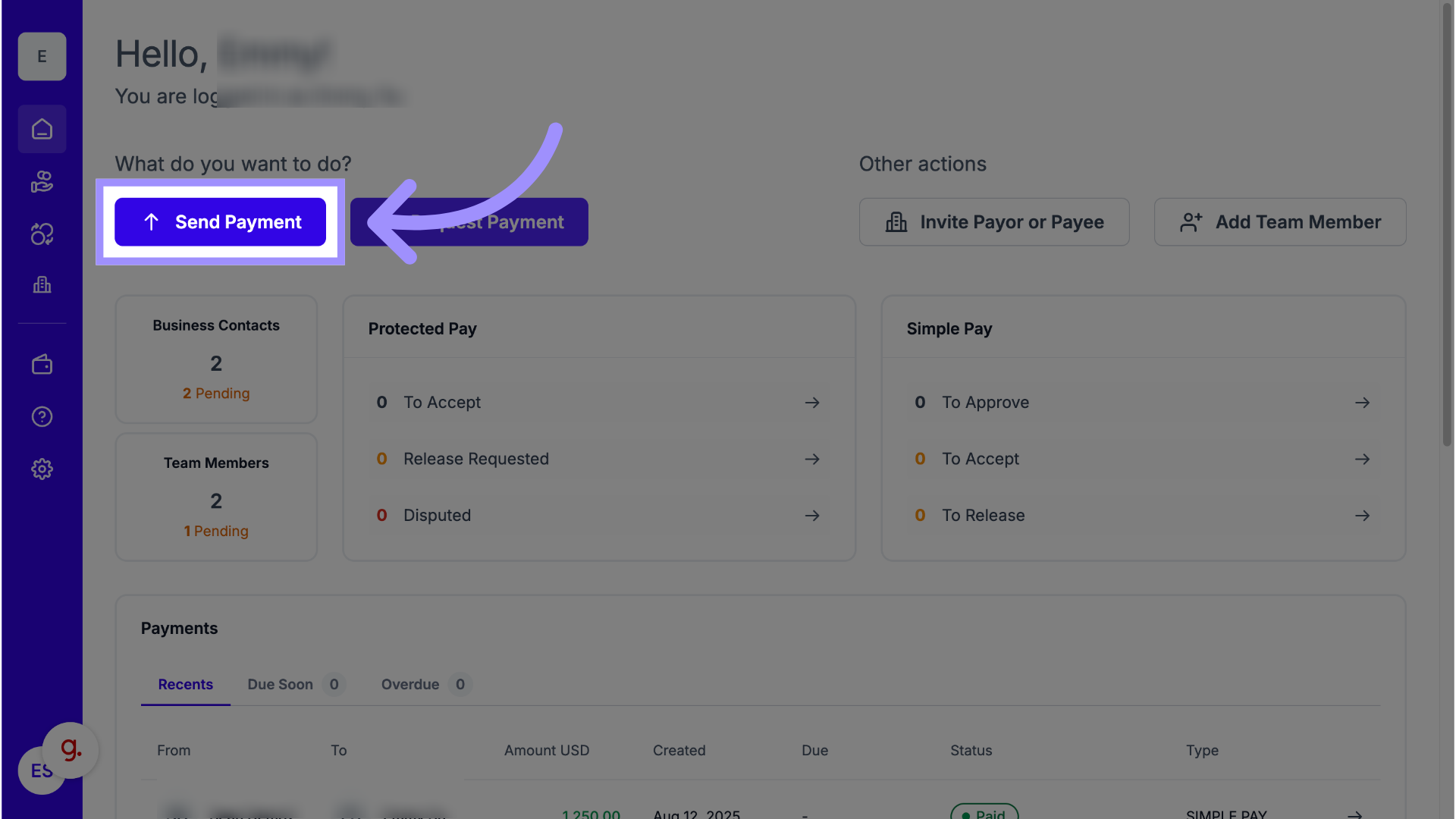Open the settings gear icon

click(42, 469)
